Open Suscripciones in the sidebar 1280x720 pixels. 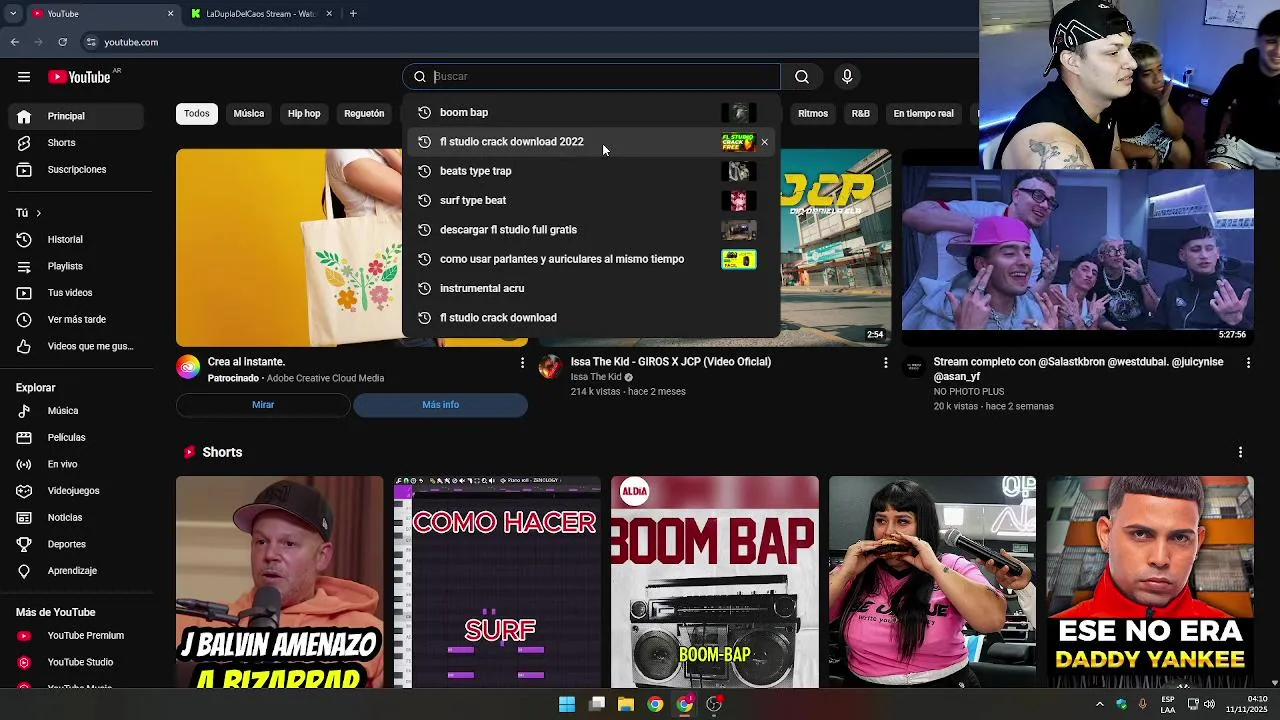76,170
